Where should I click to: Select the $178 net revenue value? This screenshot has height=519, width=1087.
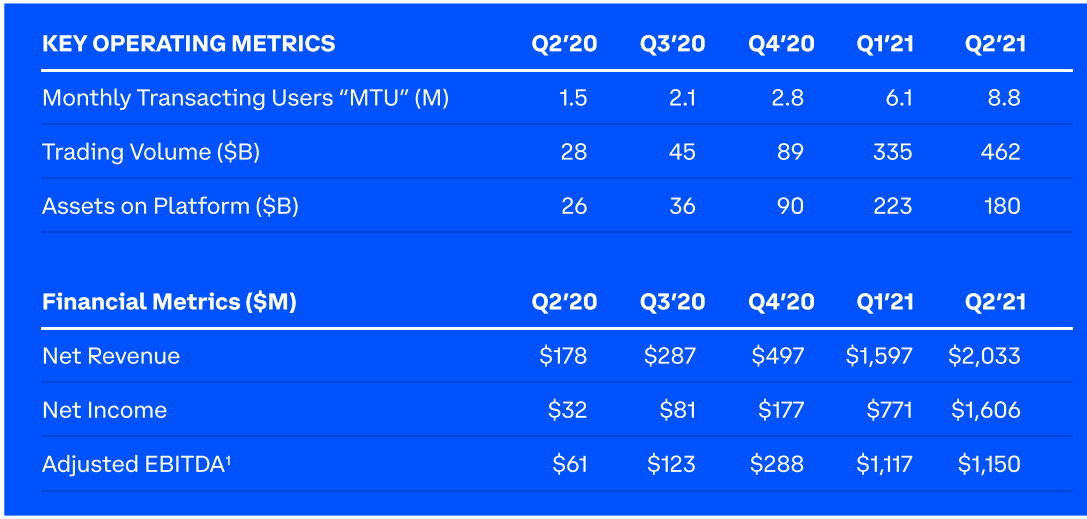pyautogui.click(x=564, y=356)
